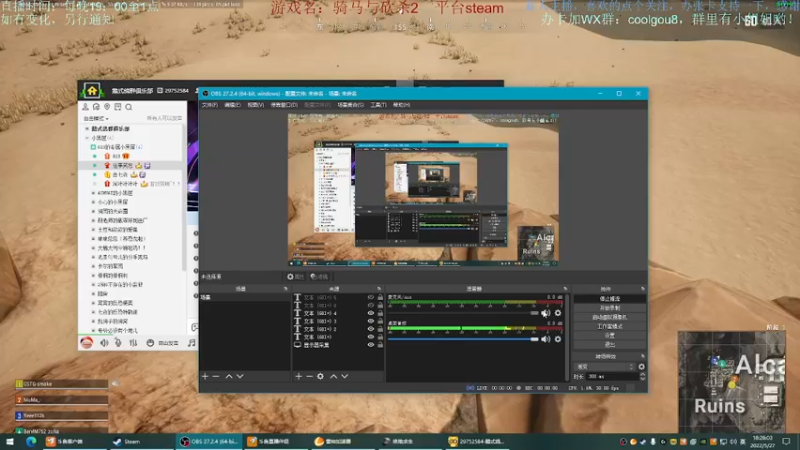Adjust the Mic/Aux volume slider
800x450 pixels.
[x=463, y=313]
